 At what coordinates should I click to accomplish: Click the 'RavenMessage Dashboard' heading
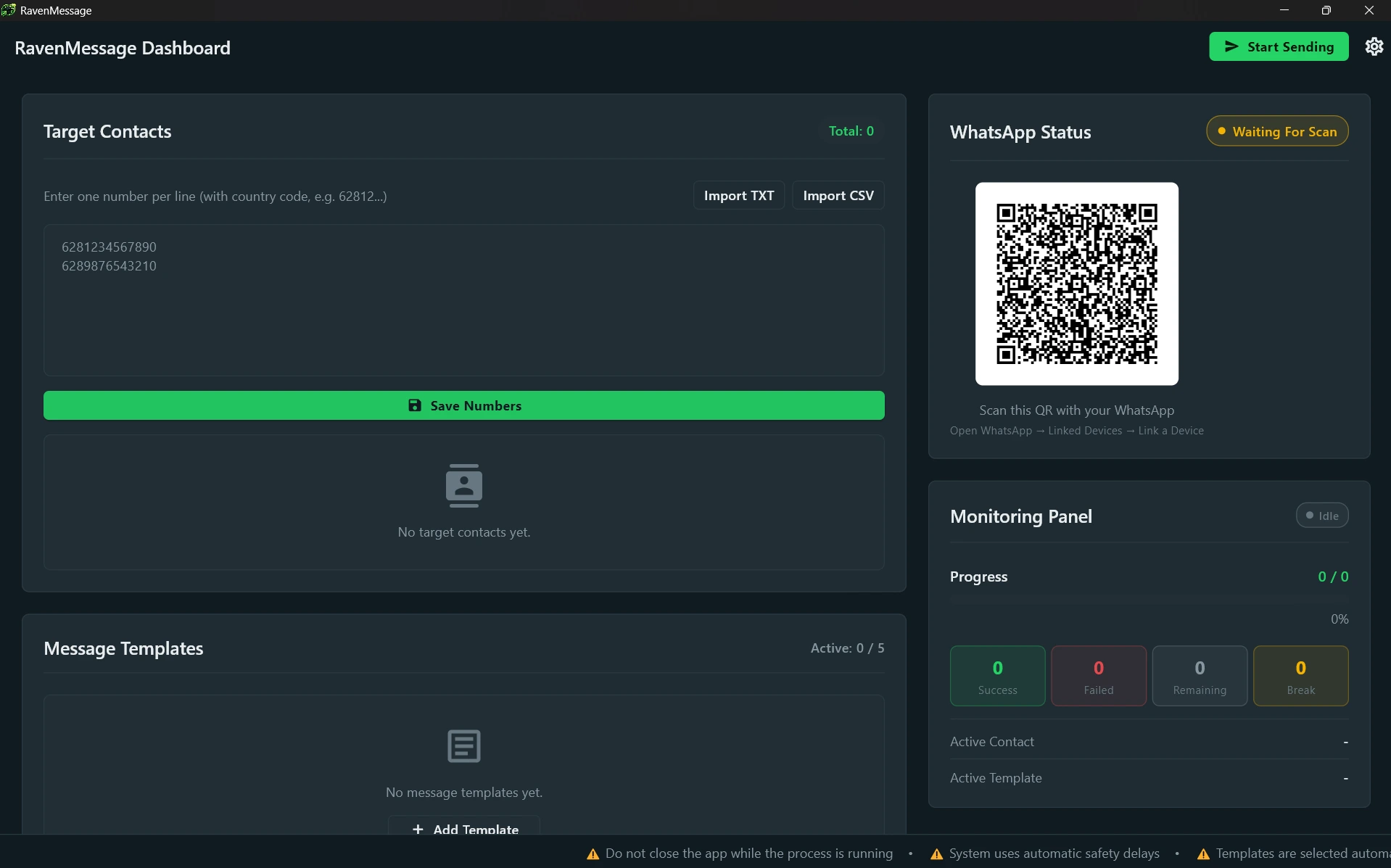[123, 49]
